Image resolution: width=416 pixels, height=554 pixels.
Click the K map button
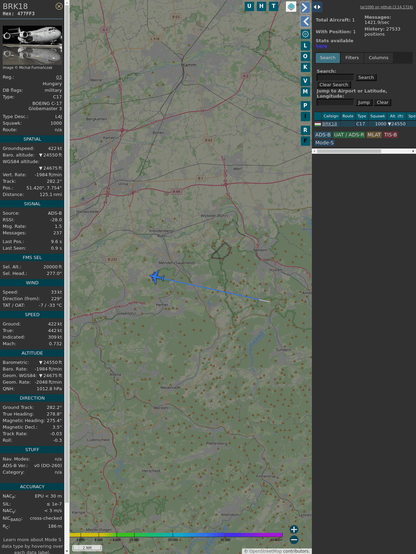(305, 67)
